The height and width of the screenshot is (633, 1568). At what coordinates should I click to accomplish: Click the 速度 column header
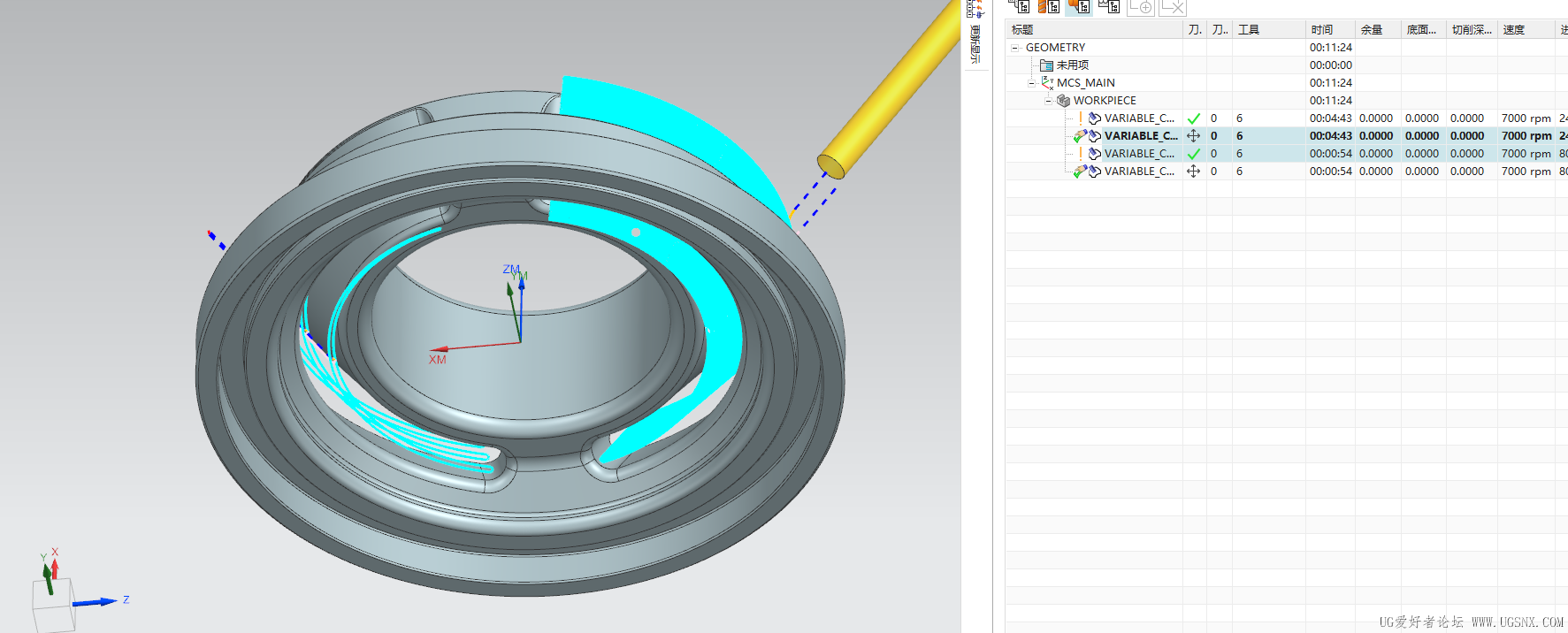point(1513,30)
